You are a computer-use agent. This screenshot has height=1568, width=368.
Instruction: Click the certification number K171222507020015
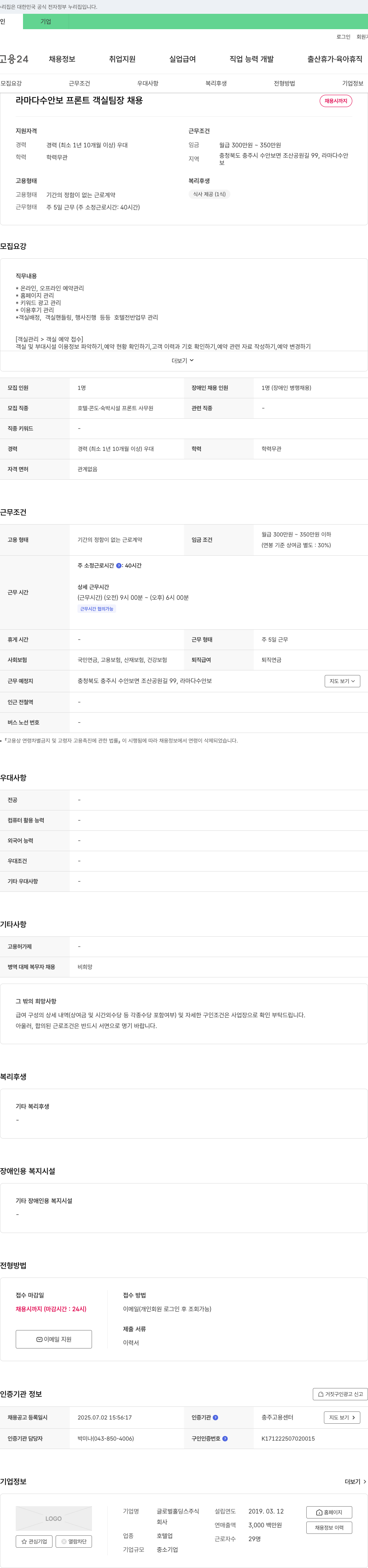coord(288,1438)
